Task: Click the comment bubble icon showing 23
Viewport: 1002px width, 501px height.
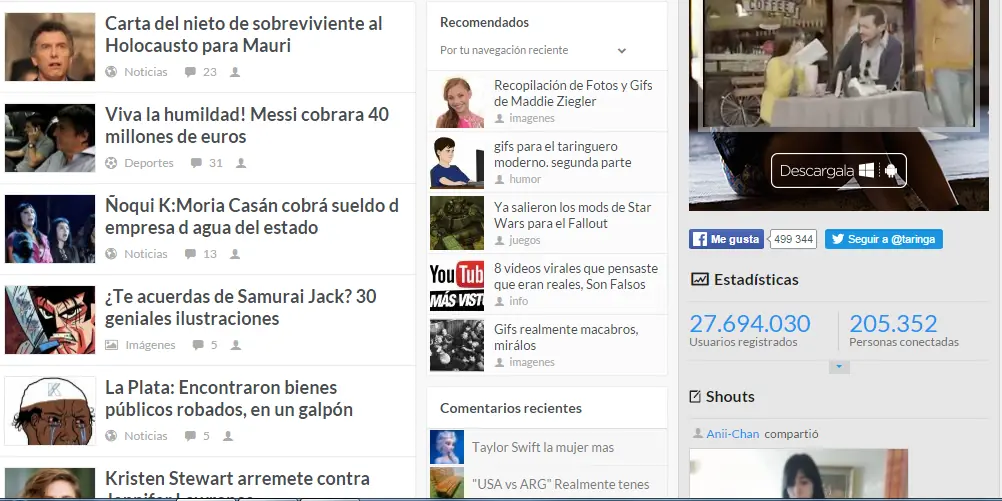Action: (190, 72)
